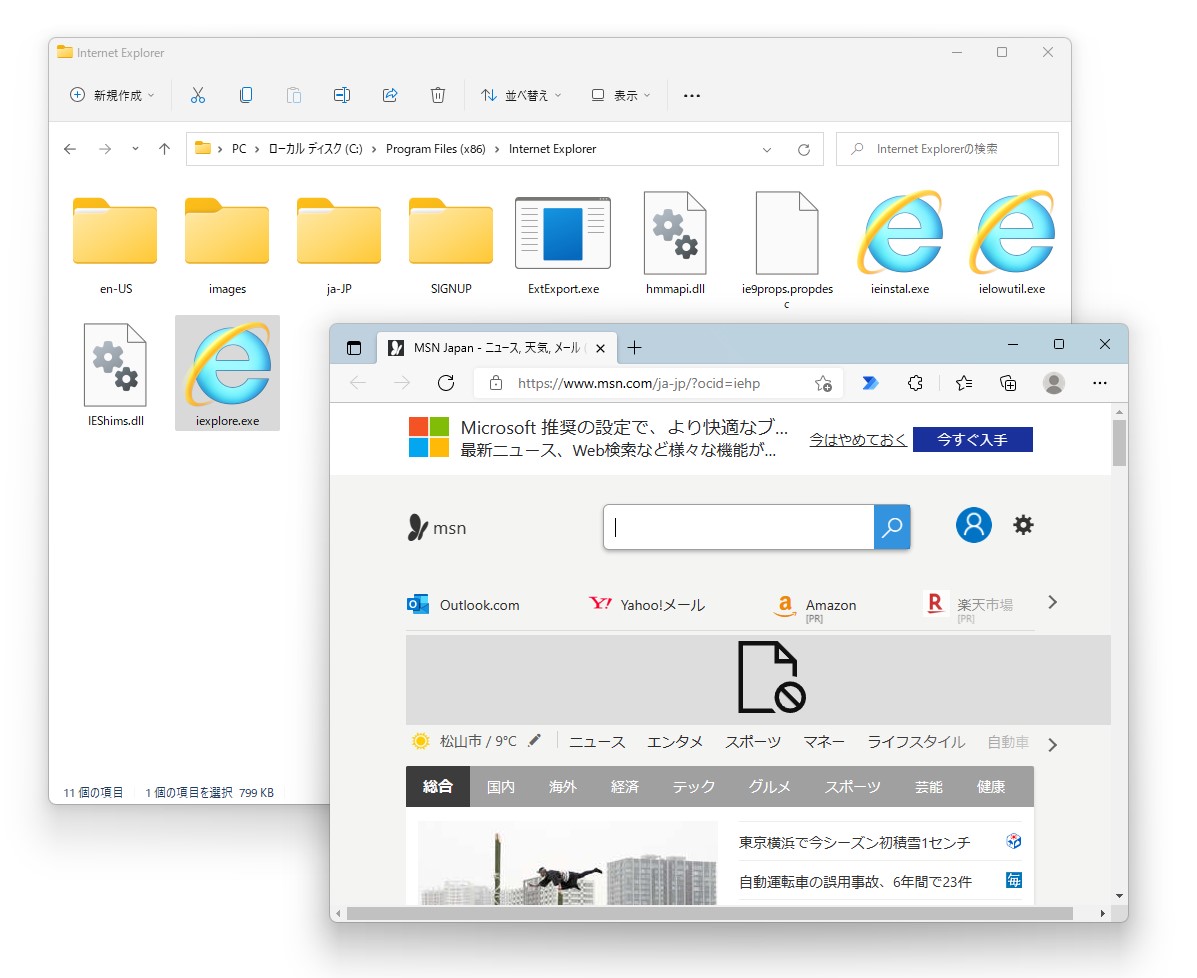
Task: Switch to the 国内 news tab
Action: tap(501, 786)
